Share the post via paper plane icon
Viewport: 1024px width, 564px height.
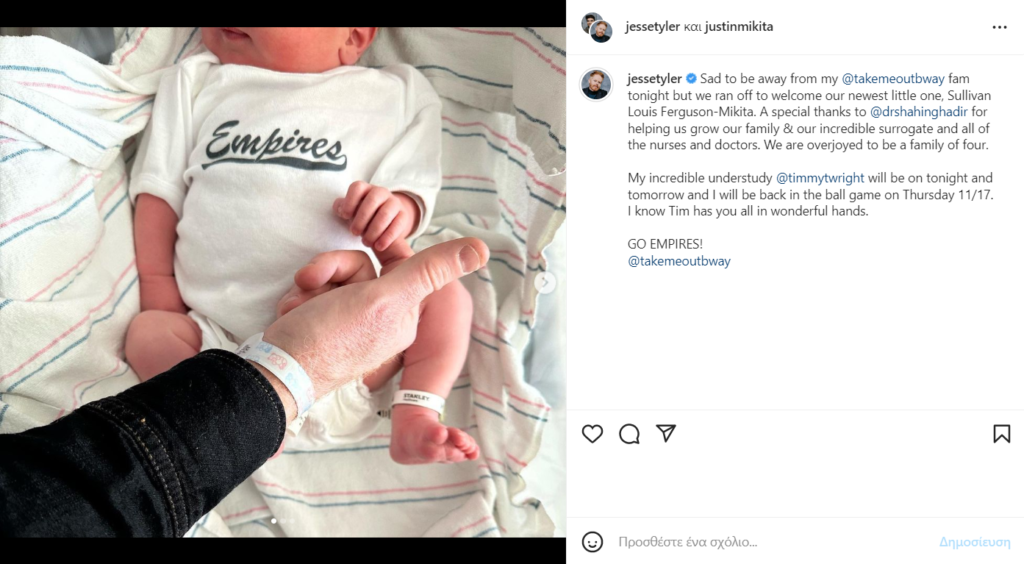(665, 433)
